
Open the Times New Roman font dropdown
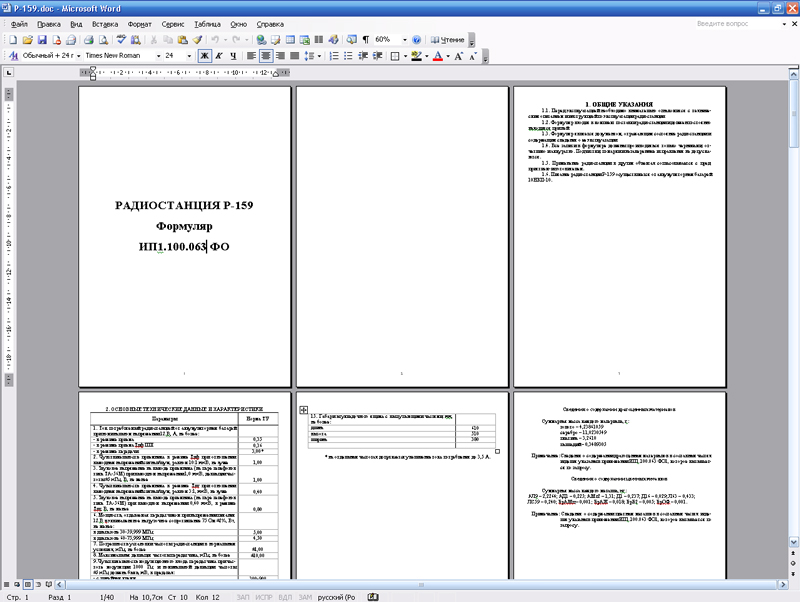click(158, 56)
